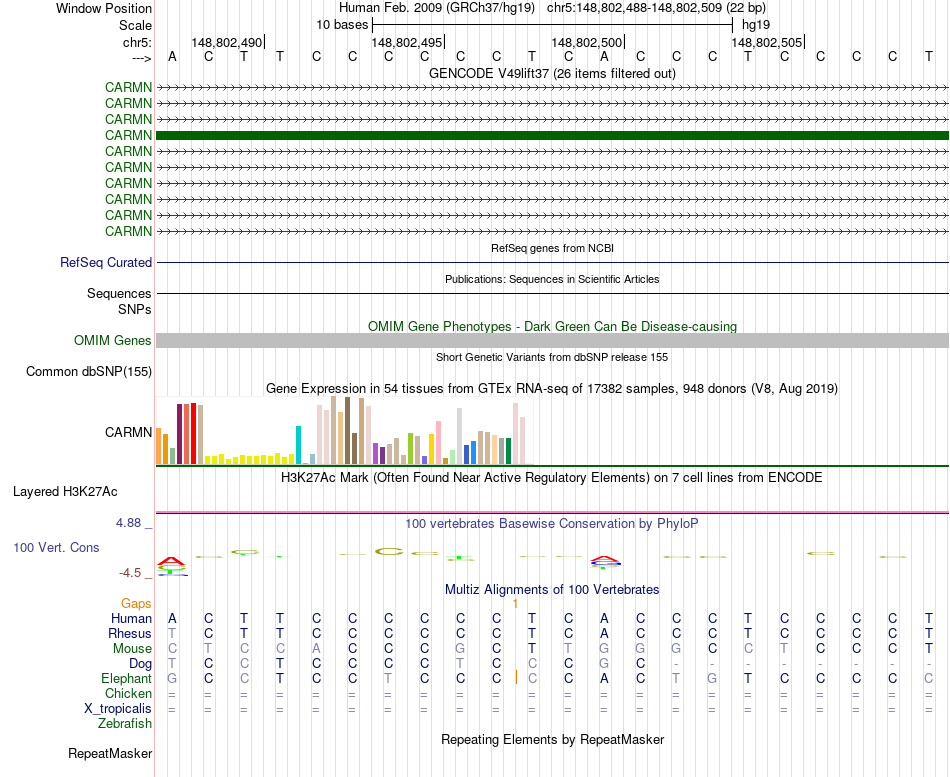Click 'Publications: Sequences in Scientific Articles' heading
This screenshot has height=777, width=950.
coord(552,279)
